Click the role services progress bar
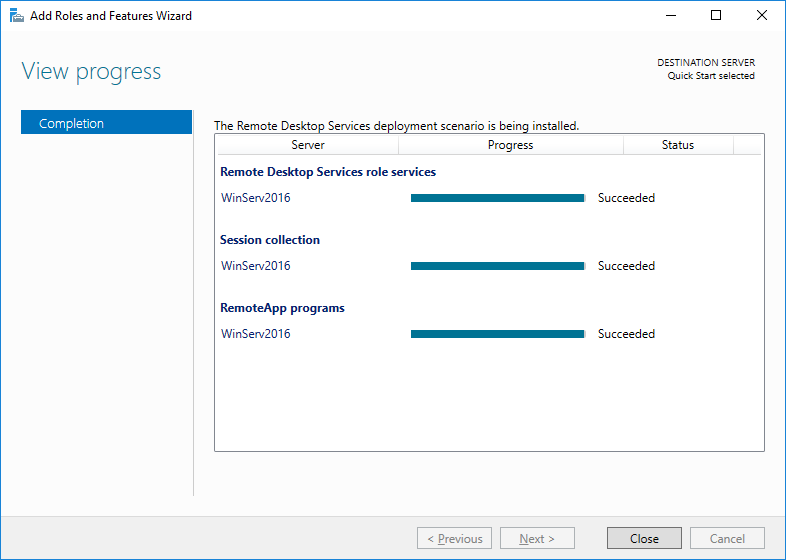The height and width of the screenshot is (560, 786). 497,198
